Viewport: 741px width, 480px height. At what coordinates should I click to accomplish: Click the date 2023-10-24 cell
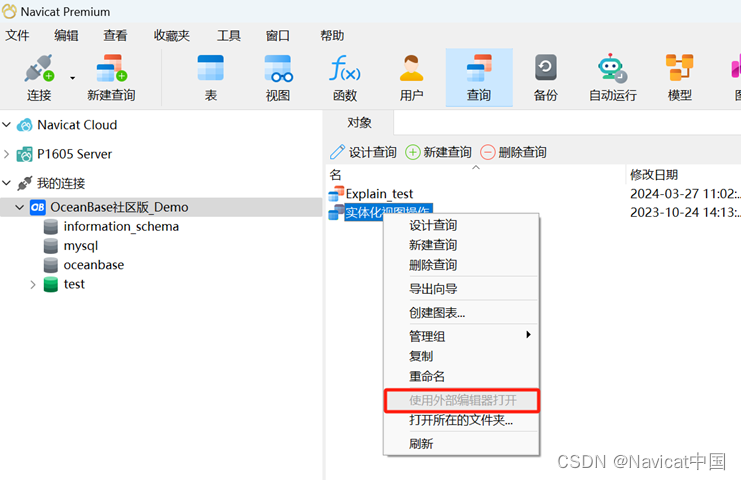pos(684,212)
